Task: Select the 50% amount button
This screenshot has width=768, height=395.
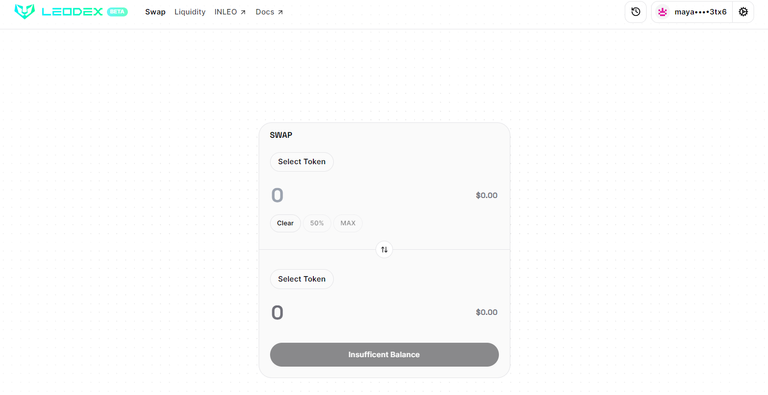Action: (317, 223)
